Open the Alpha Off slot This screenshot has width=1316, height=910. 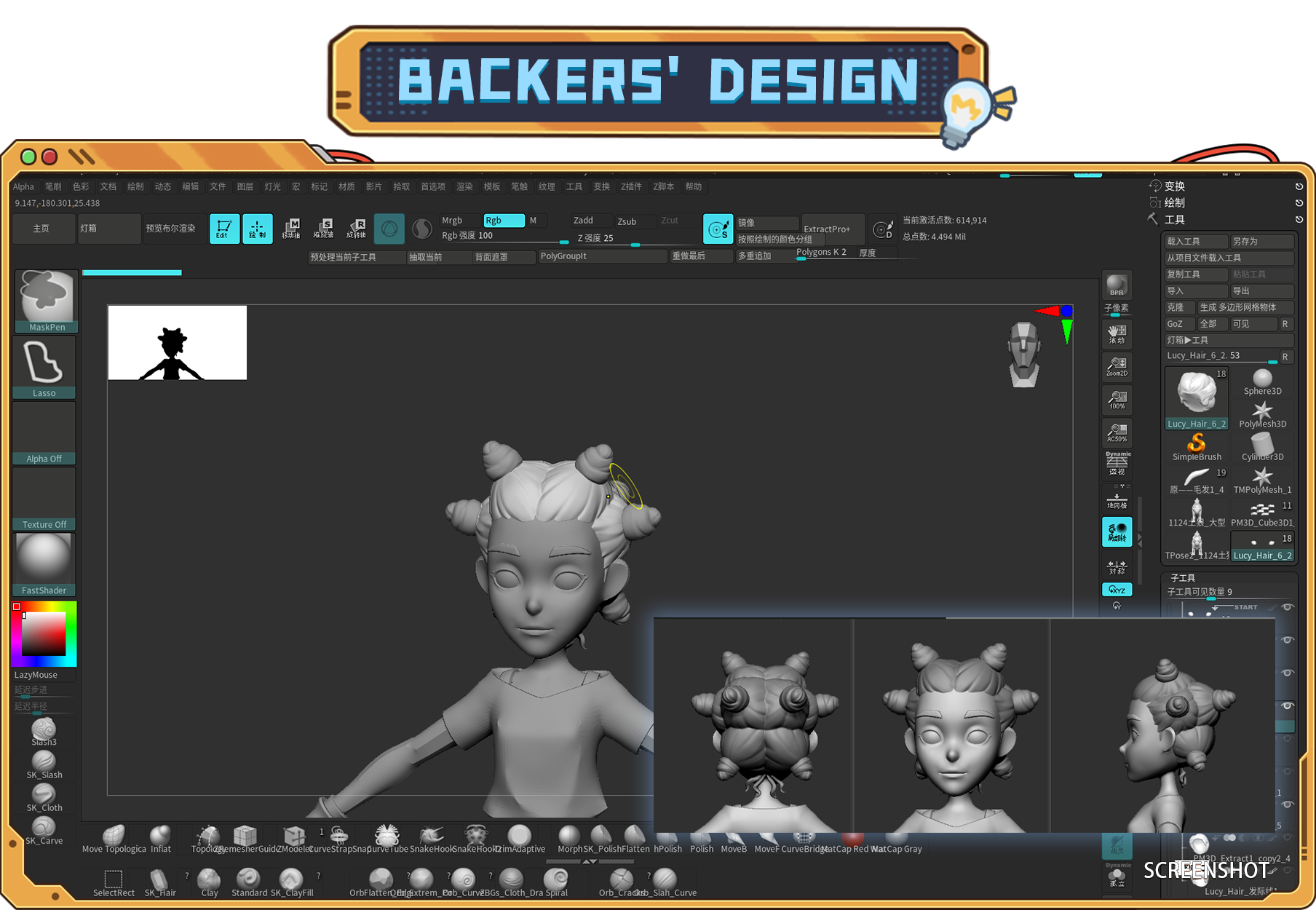click(44, 433)
